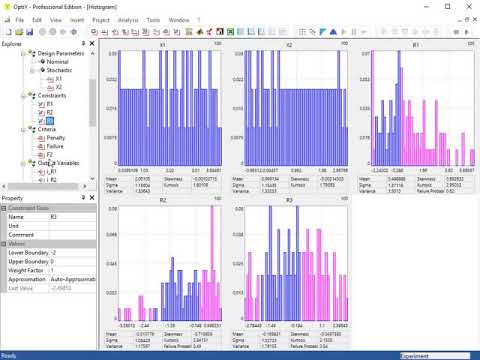Click the Penalty criterion icon in tree
The width and height of the screenshot is (480, 360).
click(x=41, y=138)
